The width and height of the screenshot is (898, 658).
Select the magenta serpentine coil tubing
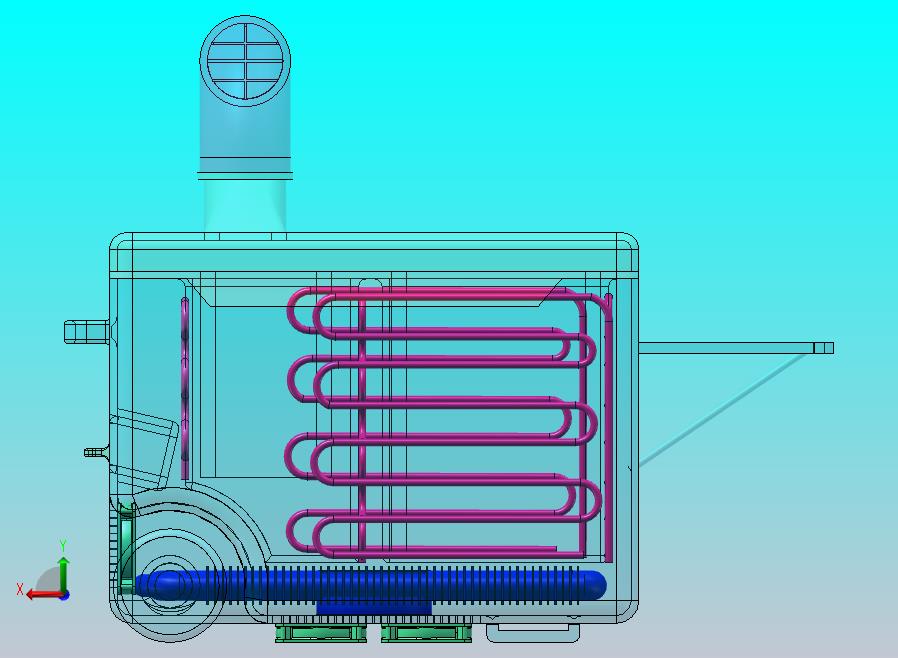click(x=444, y=423)
